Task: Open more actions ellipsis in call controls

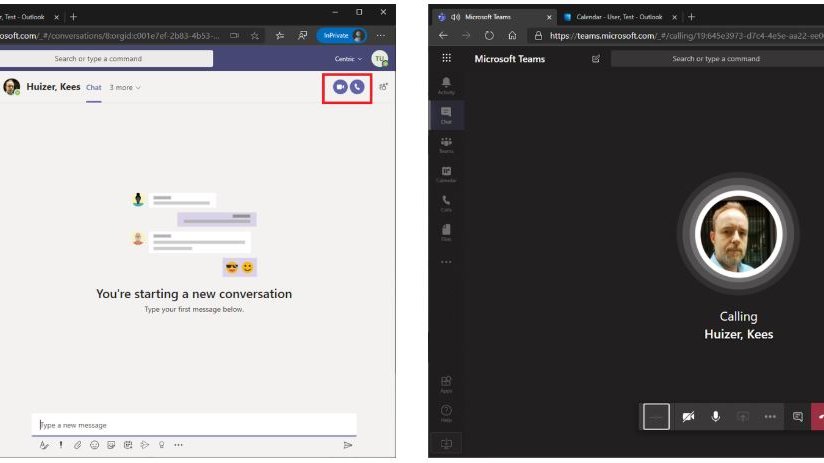Action: [770, 417]
